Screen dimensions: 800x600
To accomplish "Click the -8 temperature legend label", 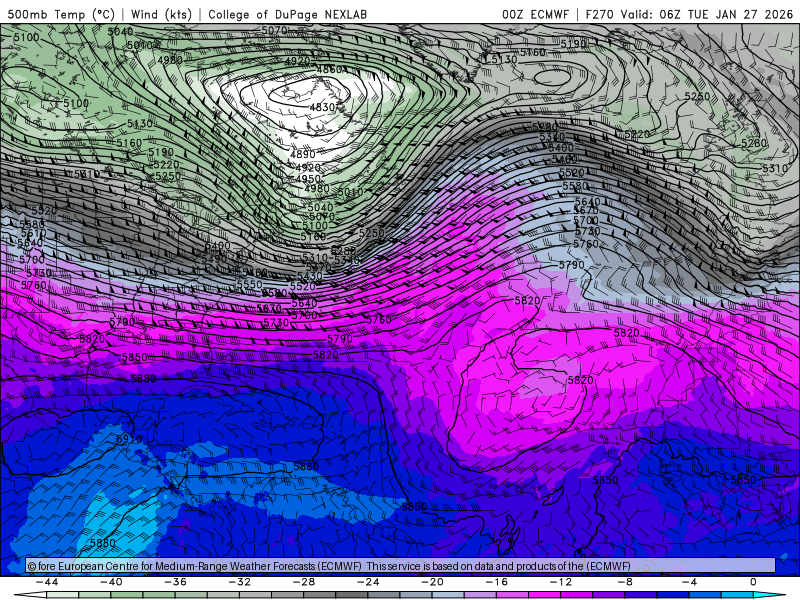I will click(626, 582).
